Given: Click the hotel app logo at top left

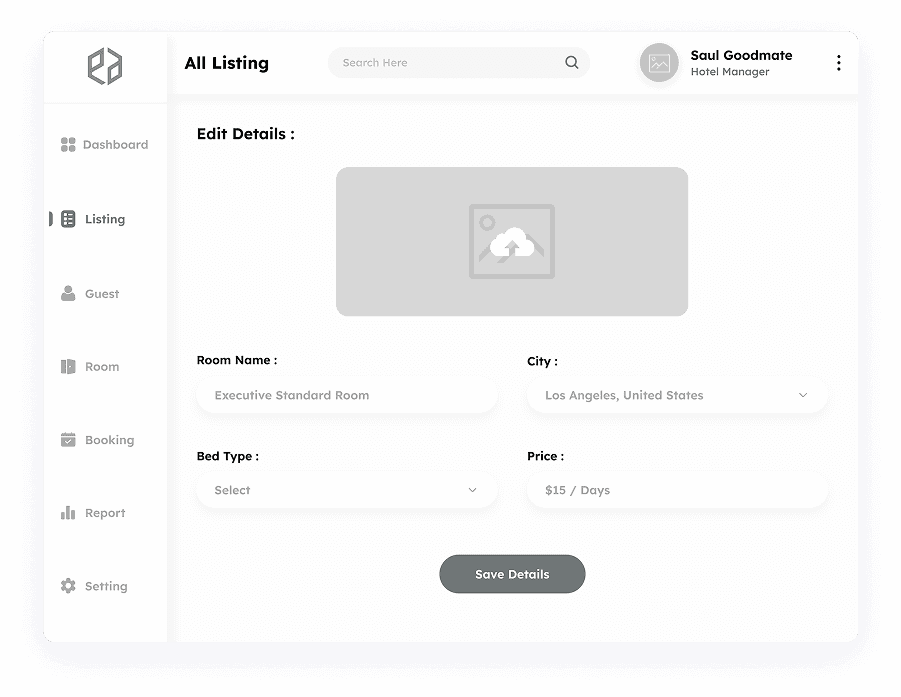Looking at the screenshot, I should point(107,66).
